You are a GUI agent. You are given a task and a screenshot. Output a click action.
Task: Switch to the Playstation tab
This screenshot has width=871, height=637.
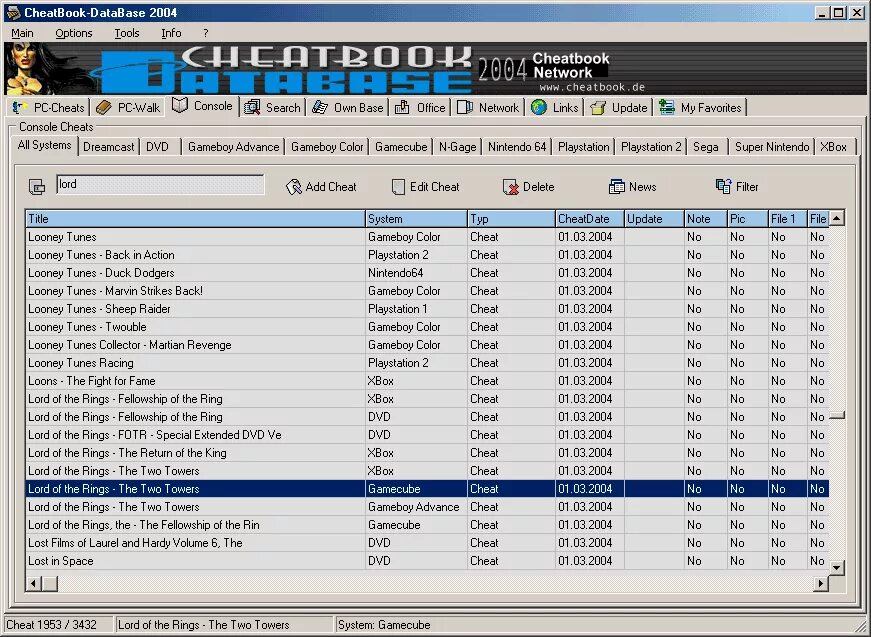[584, 147]
